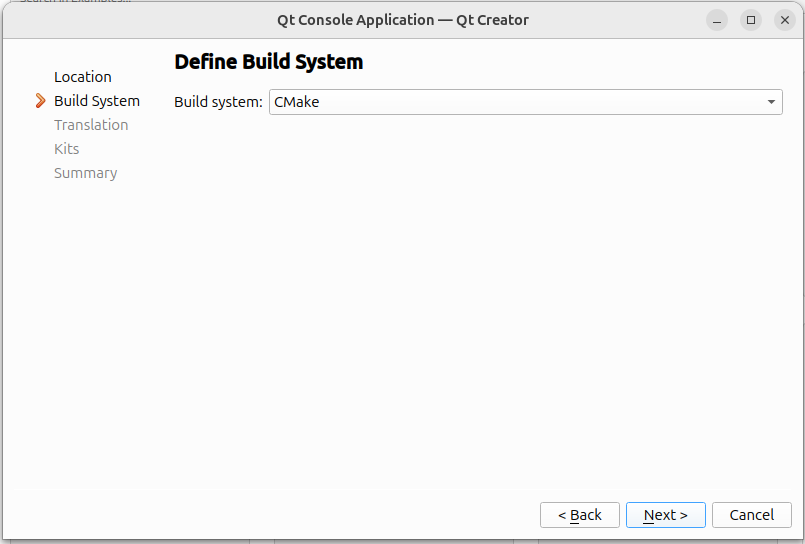Image resolution: width=805 pixels, height=544 pixels.
Task: Close the wizard with the X button
Action: point(783,20)
